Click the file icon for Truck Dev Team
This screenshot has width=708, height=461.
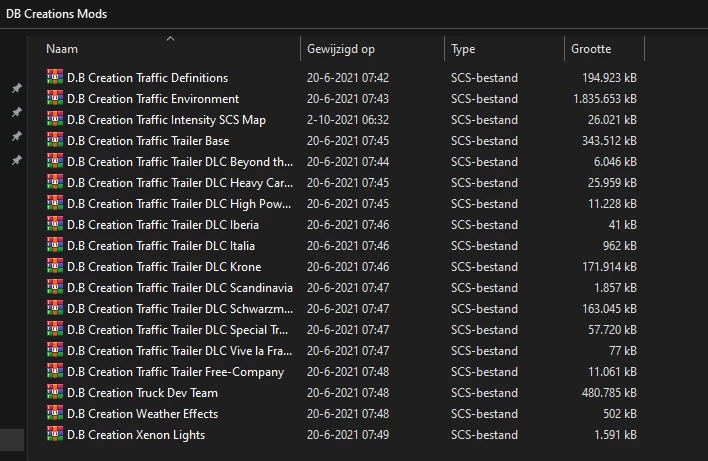click(x=54, y=392)
